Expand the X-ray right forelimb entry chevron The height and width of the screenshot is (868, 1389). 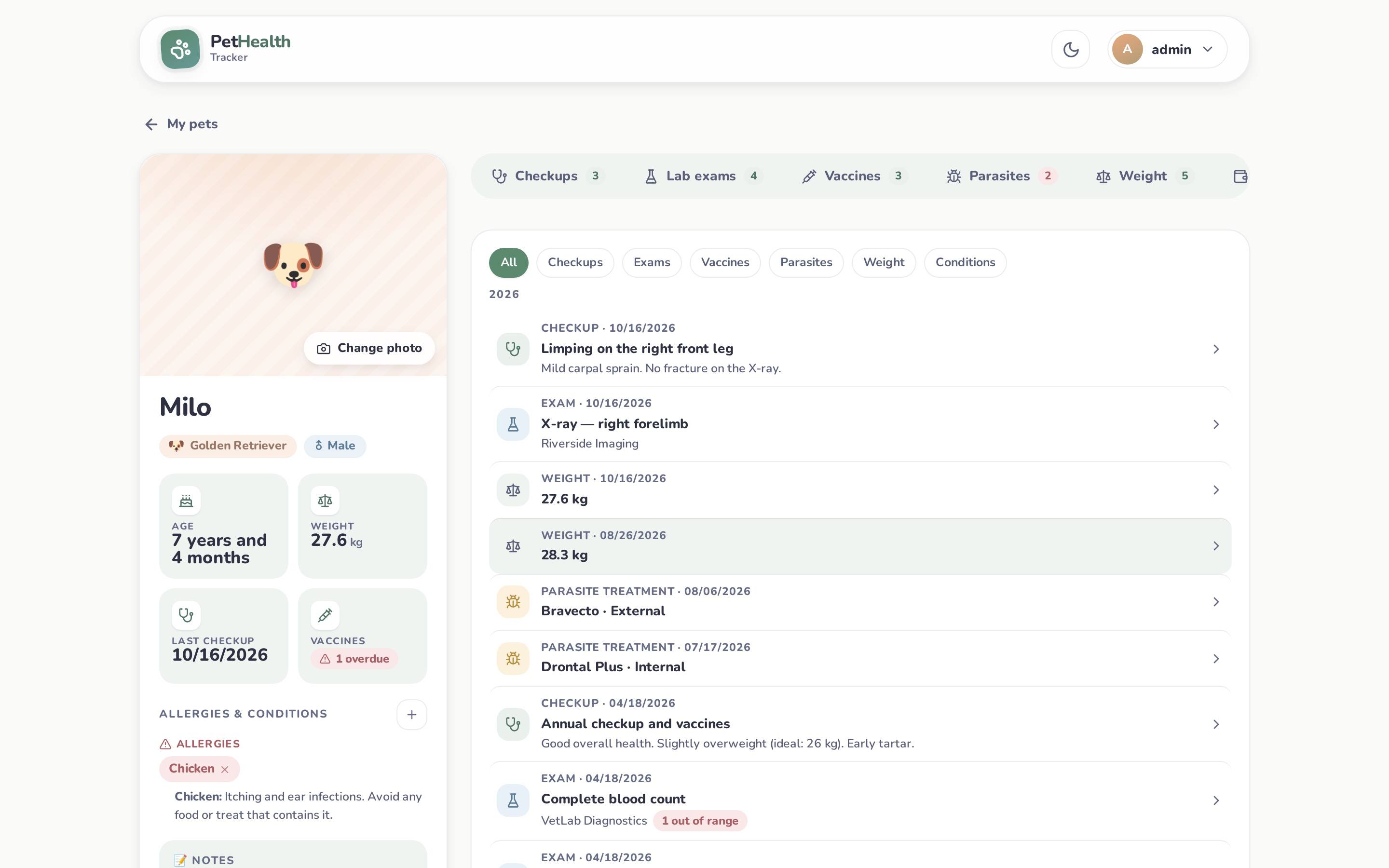(x=1216, y=424)
